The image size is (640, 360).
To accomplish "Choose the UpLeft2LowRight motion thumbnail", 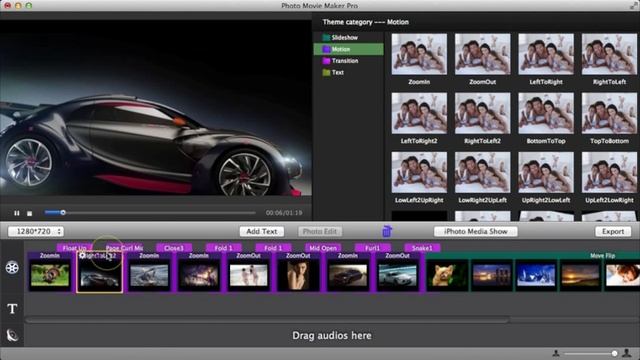I will (609, 172).
